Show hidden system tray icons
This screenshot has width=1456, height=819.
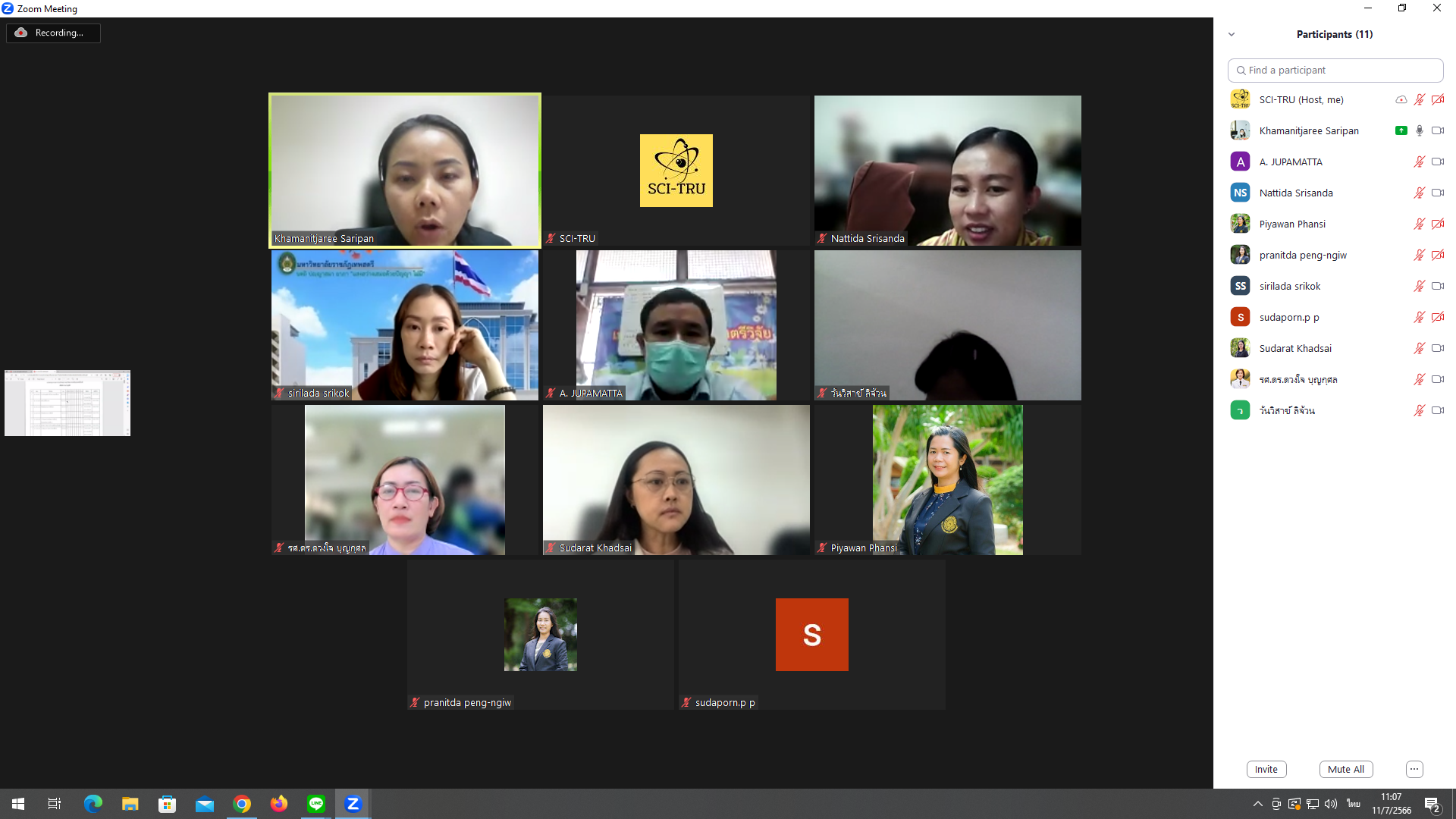[1257, 804]
